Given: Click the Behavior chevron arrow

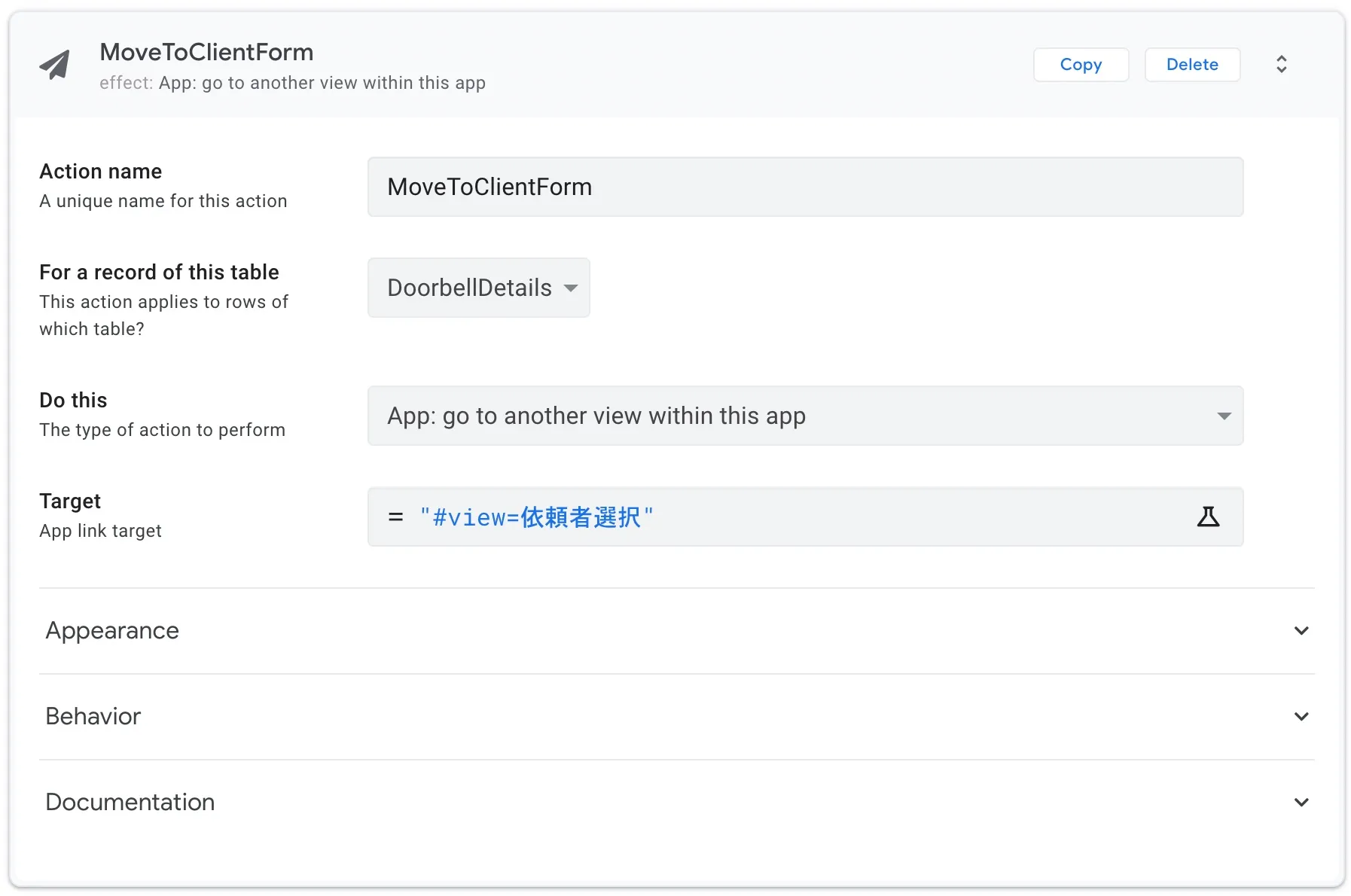Looking at the screenshot, I should click(x=1301, y=717).
